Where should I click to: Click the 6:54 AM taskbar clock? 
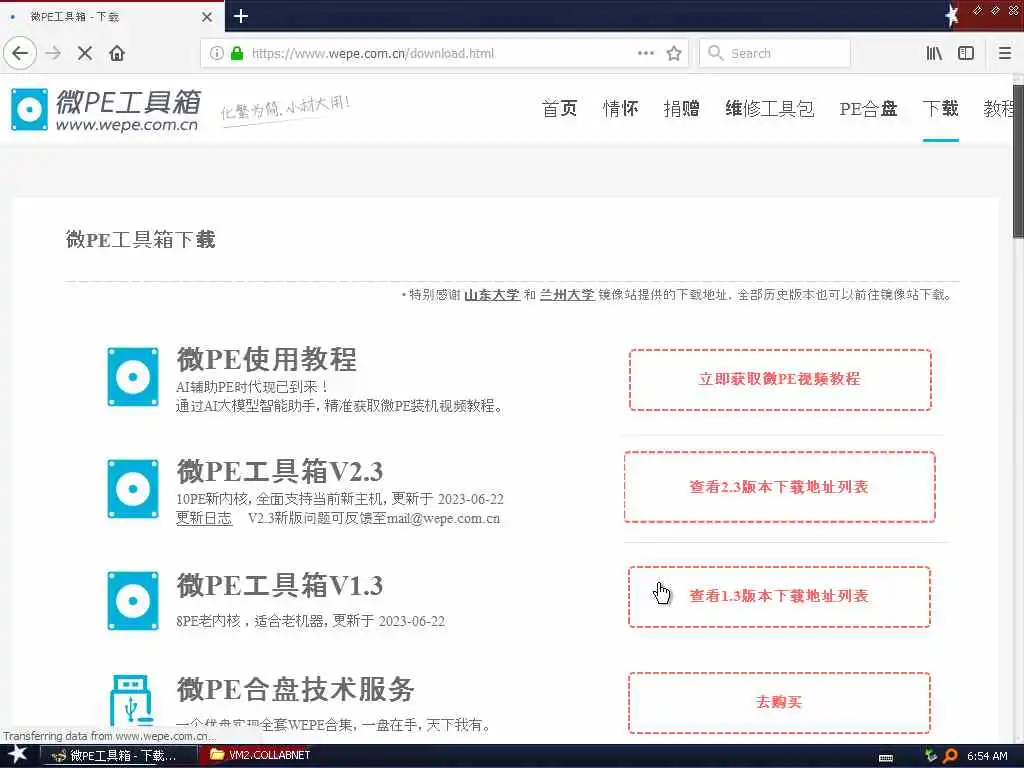point(986,756)
